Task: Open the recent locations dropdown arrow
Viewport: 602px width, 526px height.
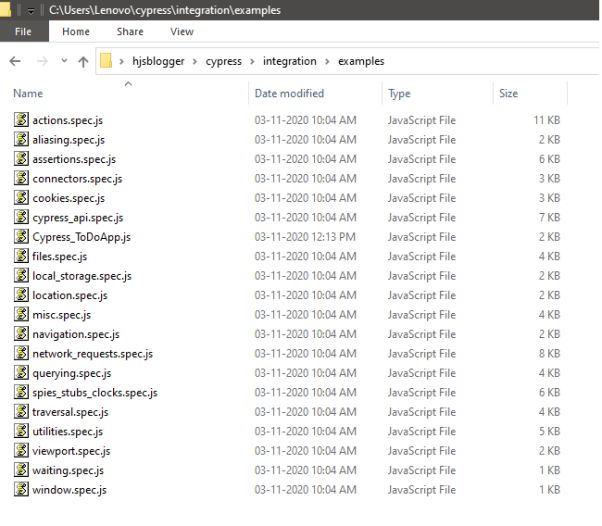Action: click(x=63, y=62)
